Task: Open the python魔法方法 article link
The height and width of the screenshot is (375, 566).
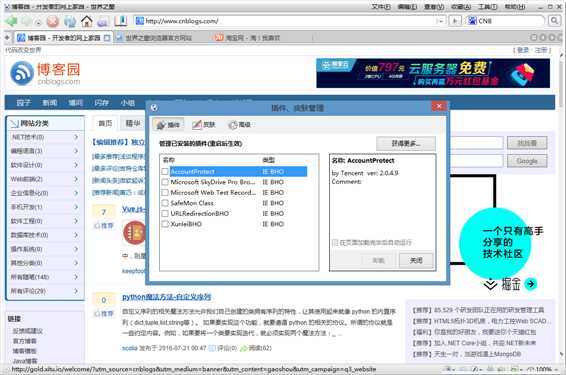Action: (166, 297)
